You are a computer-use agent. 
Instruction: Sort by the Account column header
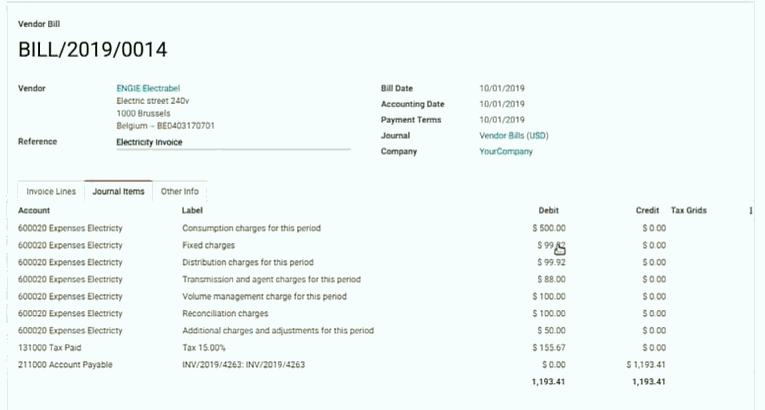[x=34, y=211]
